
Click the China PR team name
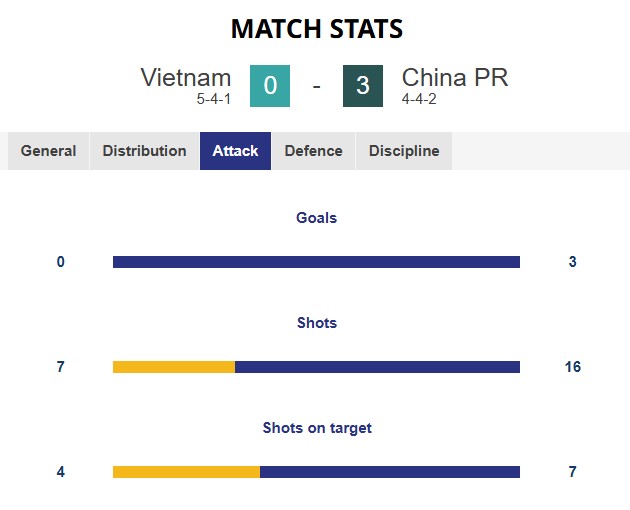[455, 78]
